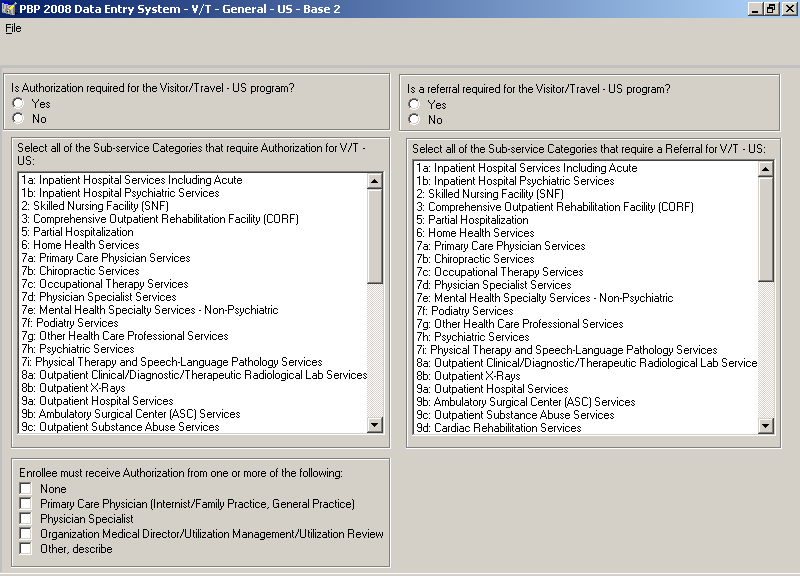800x576 pixels.
Task: Select 7i: Physical Therapy in Referral list
Action: click(x=586, y=350)
